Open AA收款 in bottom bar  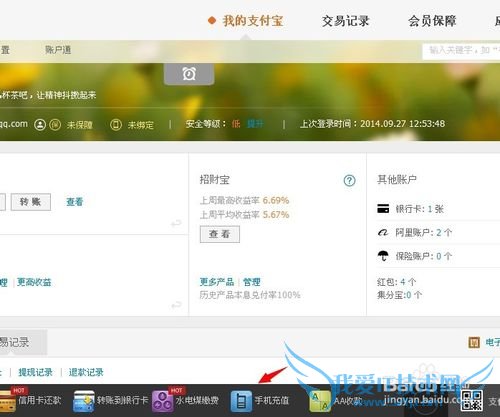click(x=348, y=400)
